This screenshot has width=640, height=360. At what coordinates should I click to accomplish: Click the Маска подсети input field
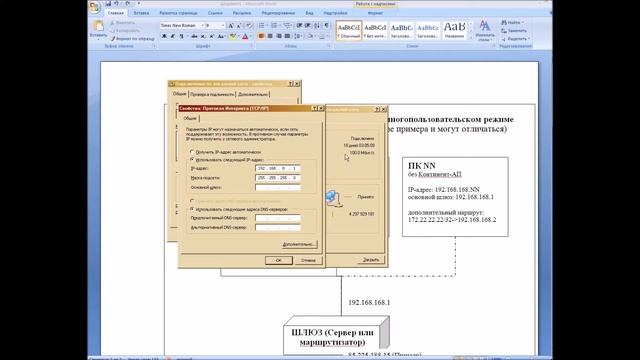pyautogui.click(x=278, y=178)
